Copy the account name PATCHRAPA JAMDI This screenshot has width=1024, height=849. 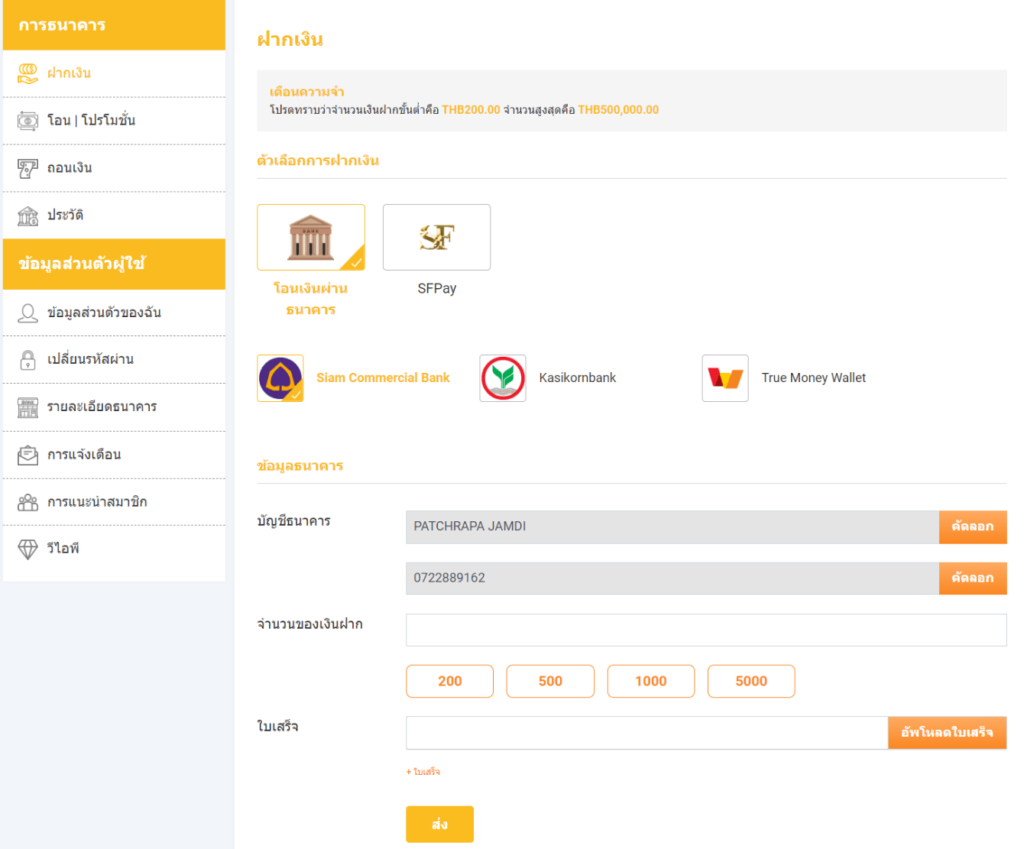click(x=972, y=527)
